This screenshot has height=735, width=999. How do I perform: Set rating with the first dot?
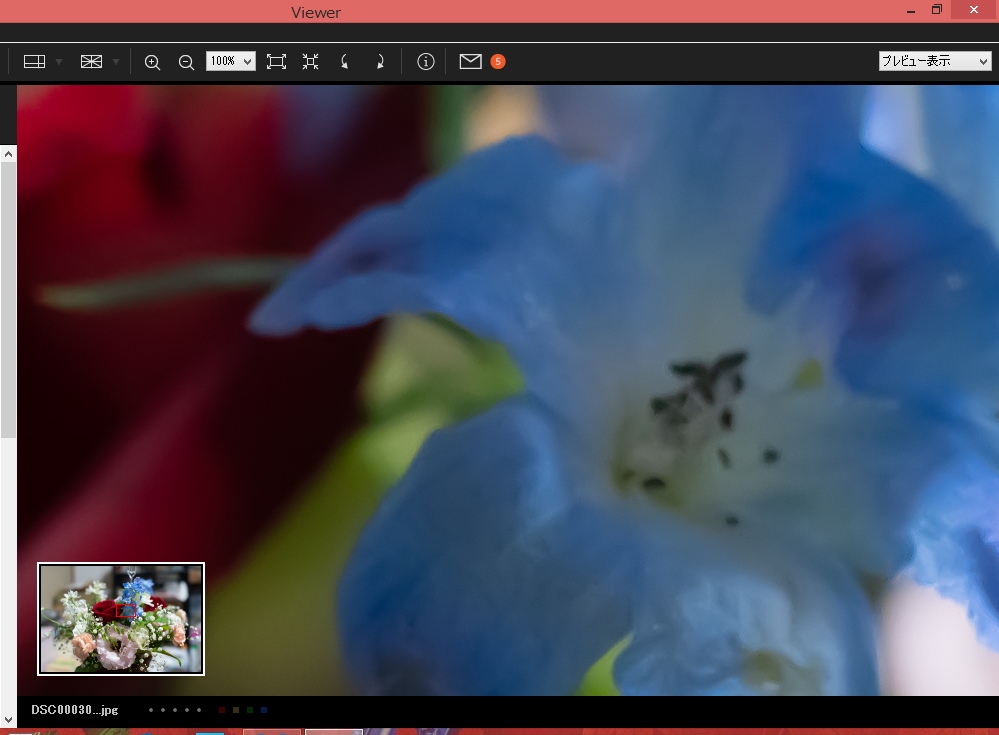[150, 710]
